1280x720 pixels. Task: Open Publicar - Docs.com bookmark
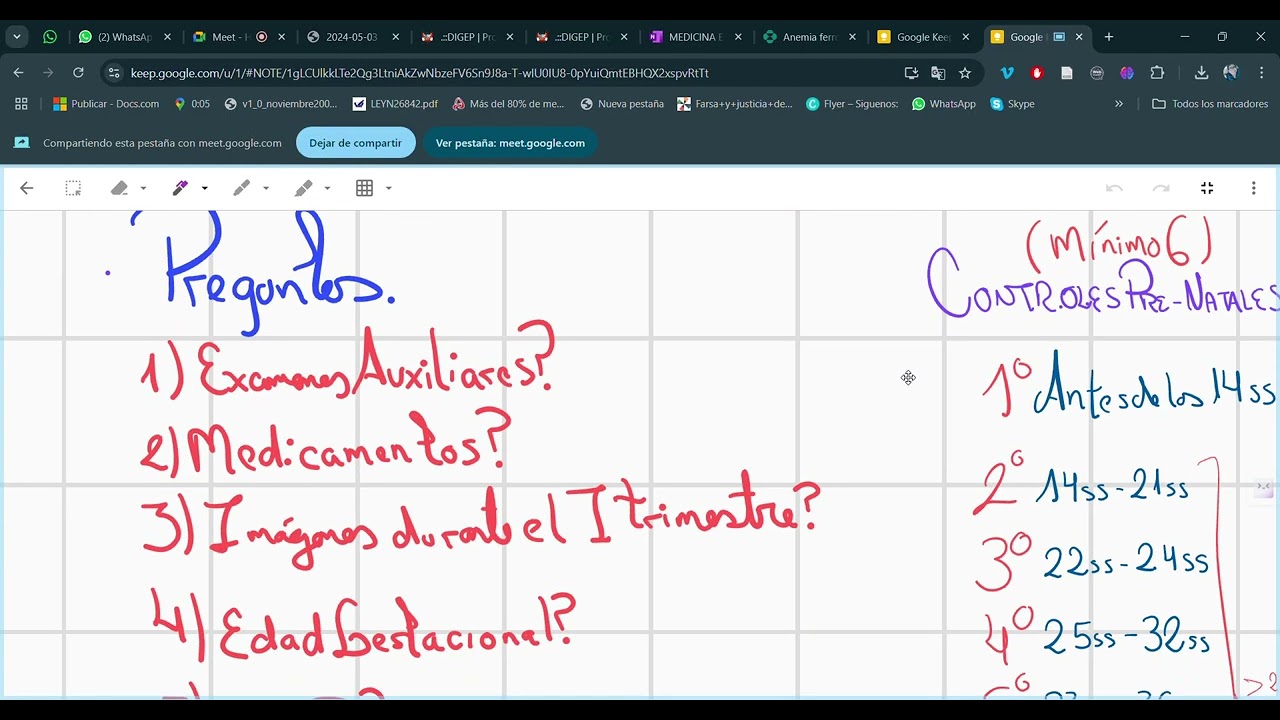click(106, 104)
